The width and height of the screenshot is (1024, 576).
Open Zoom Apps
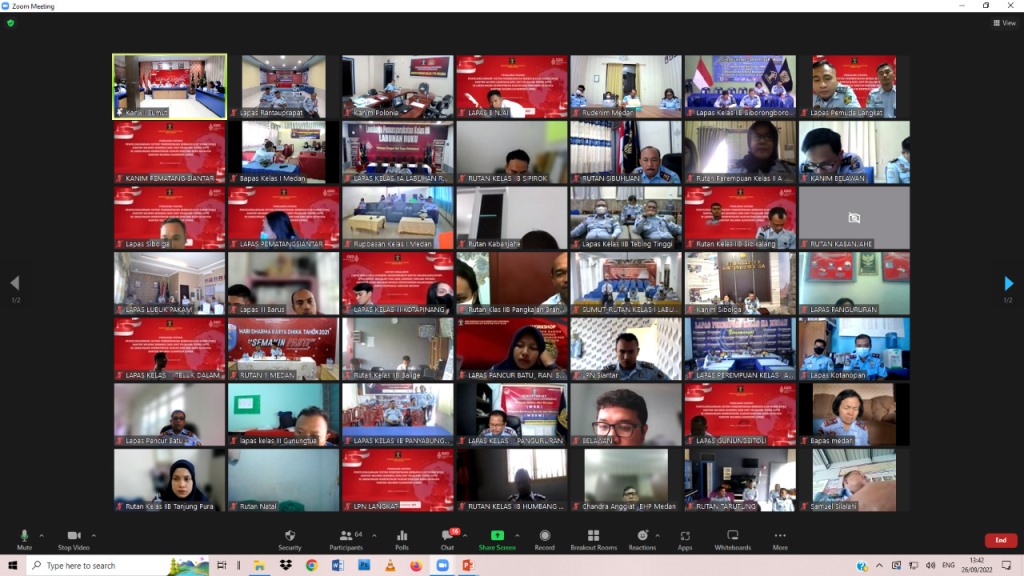685,538
